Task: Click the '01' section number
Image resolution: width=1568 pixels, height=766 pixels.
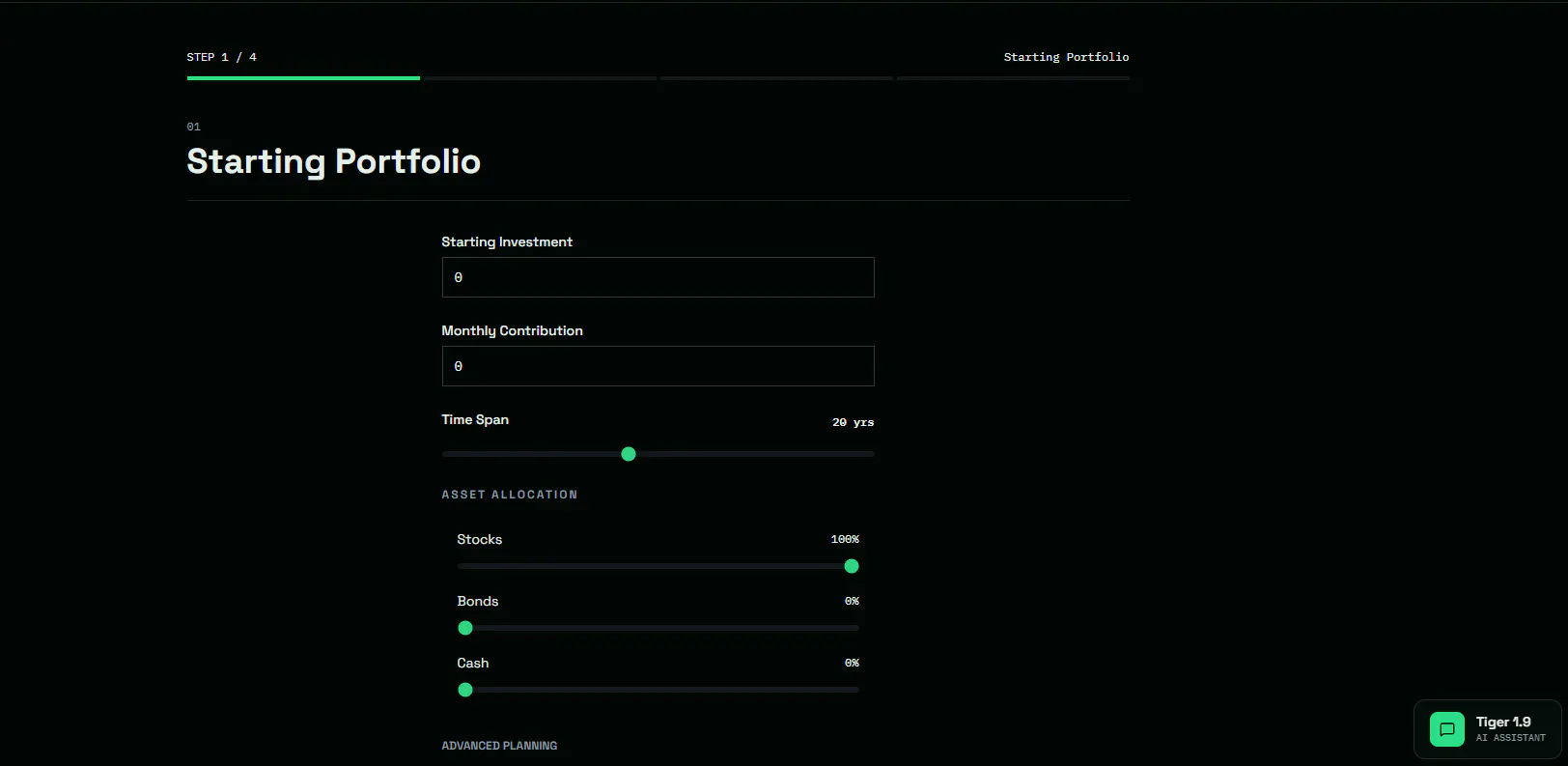Action: click(194, 127)
